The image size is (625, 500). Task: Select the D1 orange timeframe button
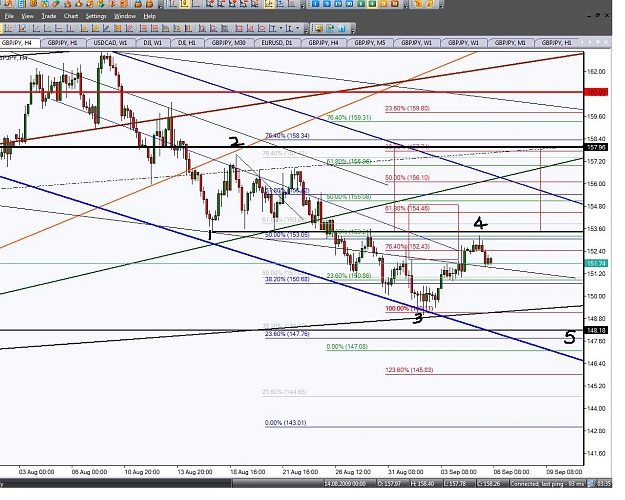pyautogui.click(x=383, y=4)
